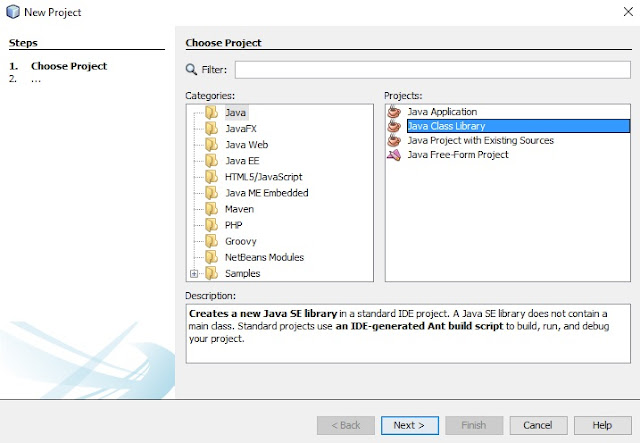Viewport: 640px width, 443px height.
Task: Select the Samples category
Action: [x=242, y=273]
